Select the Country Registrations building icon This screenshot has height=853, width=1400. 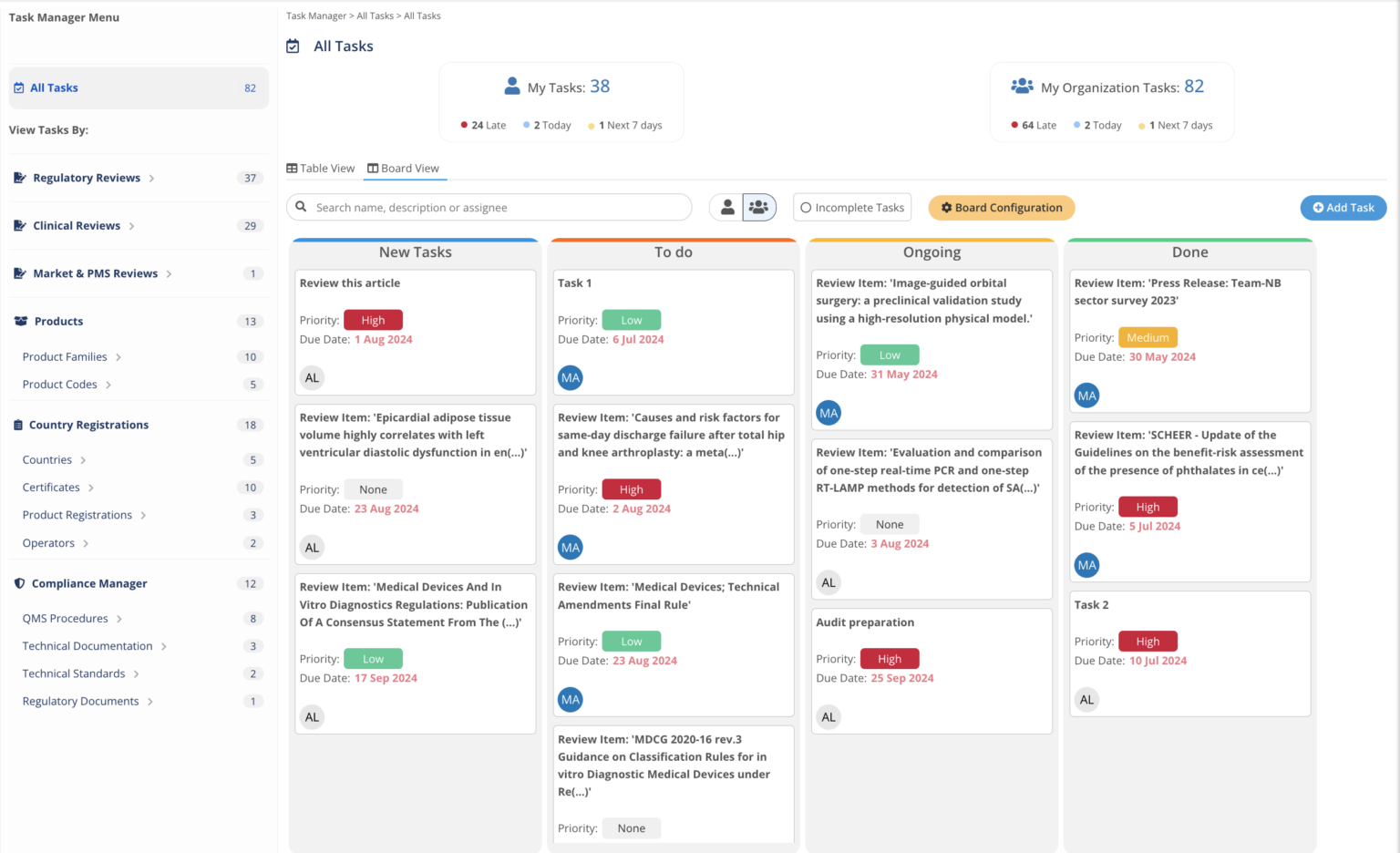pos(20,425)
